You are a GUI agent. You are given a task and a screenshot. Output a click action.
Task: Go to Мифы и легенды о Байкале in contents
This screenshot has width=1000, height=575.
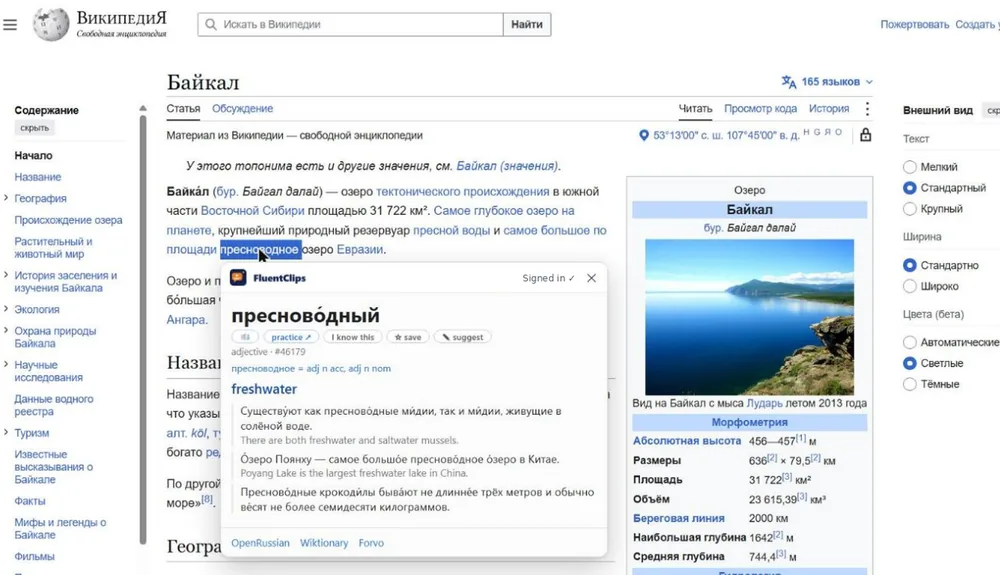tap(60, 528)
